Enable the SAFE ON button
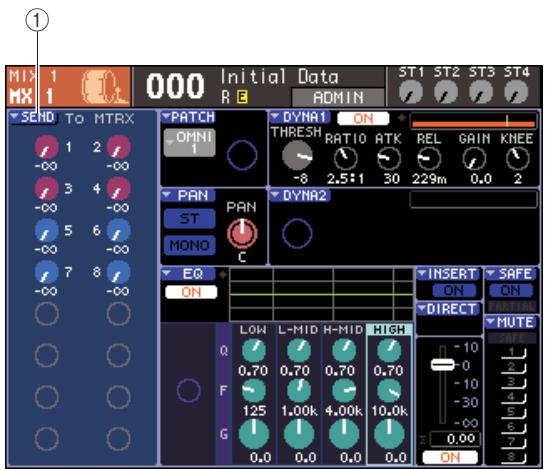The width and height of the screenshot is (546, 470). coord(511,290)
